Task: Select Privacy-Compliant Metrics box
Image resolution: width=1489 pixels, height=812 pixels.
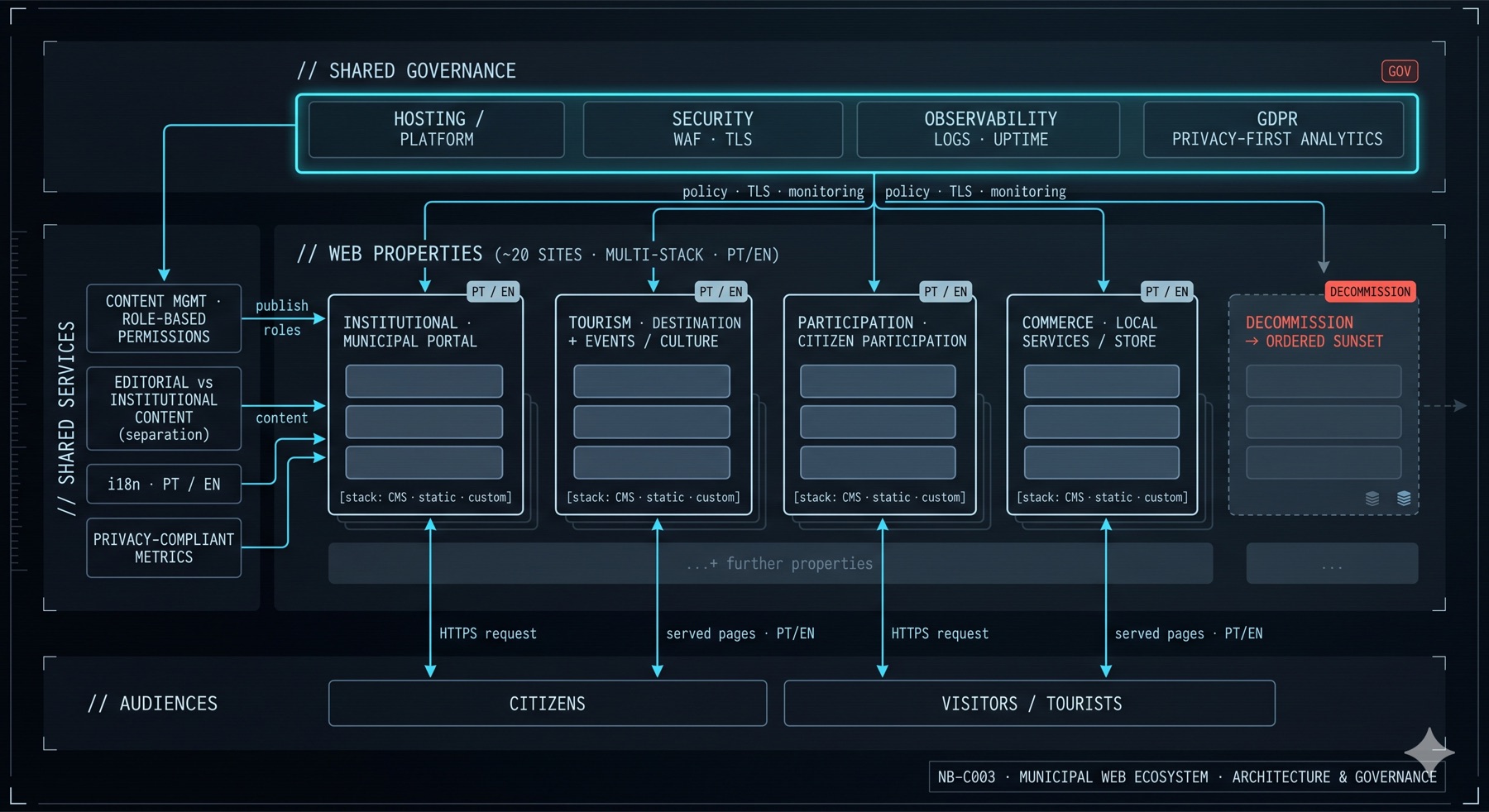Action: pos(164,547)
